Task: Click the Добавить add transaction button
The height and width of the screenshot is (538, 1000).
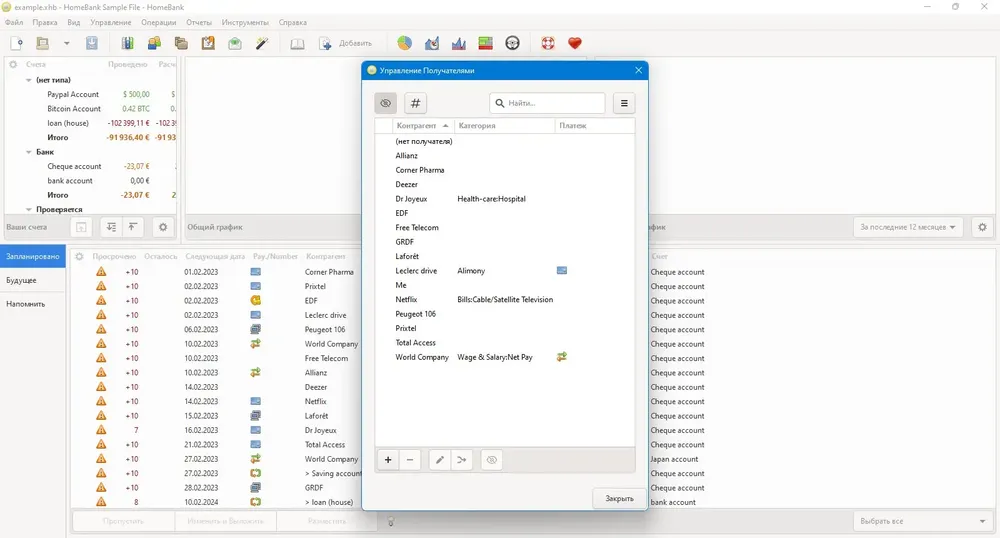Action: point(346,43)
